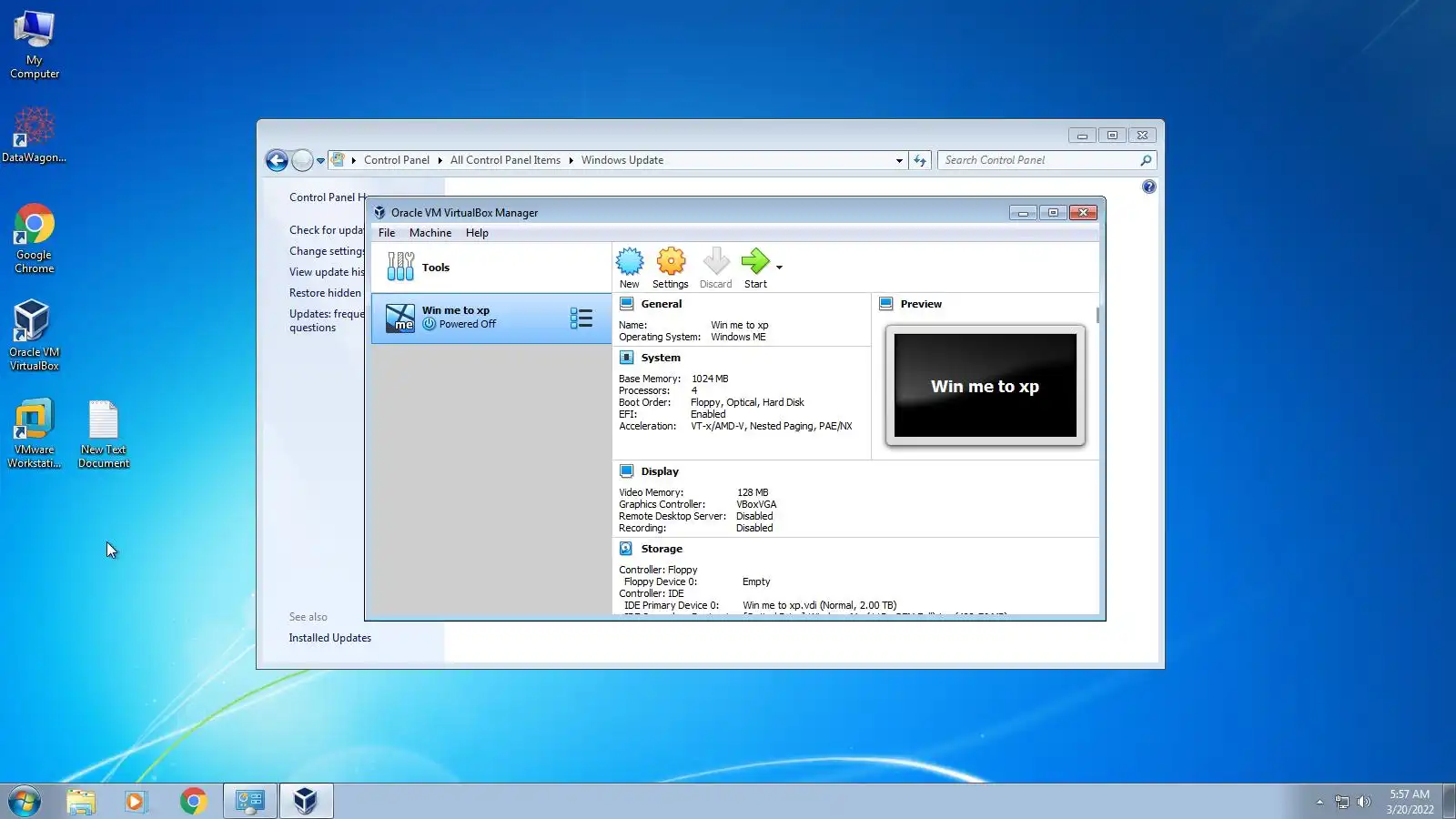Click the Boot Order value
This screenshot has width=1456, height=819.
coord(747,402)
